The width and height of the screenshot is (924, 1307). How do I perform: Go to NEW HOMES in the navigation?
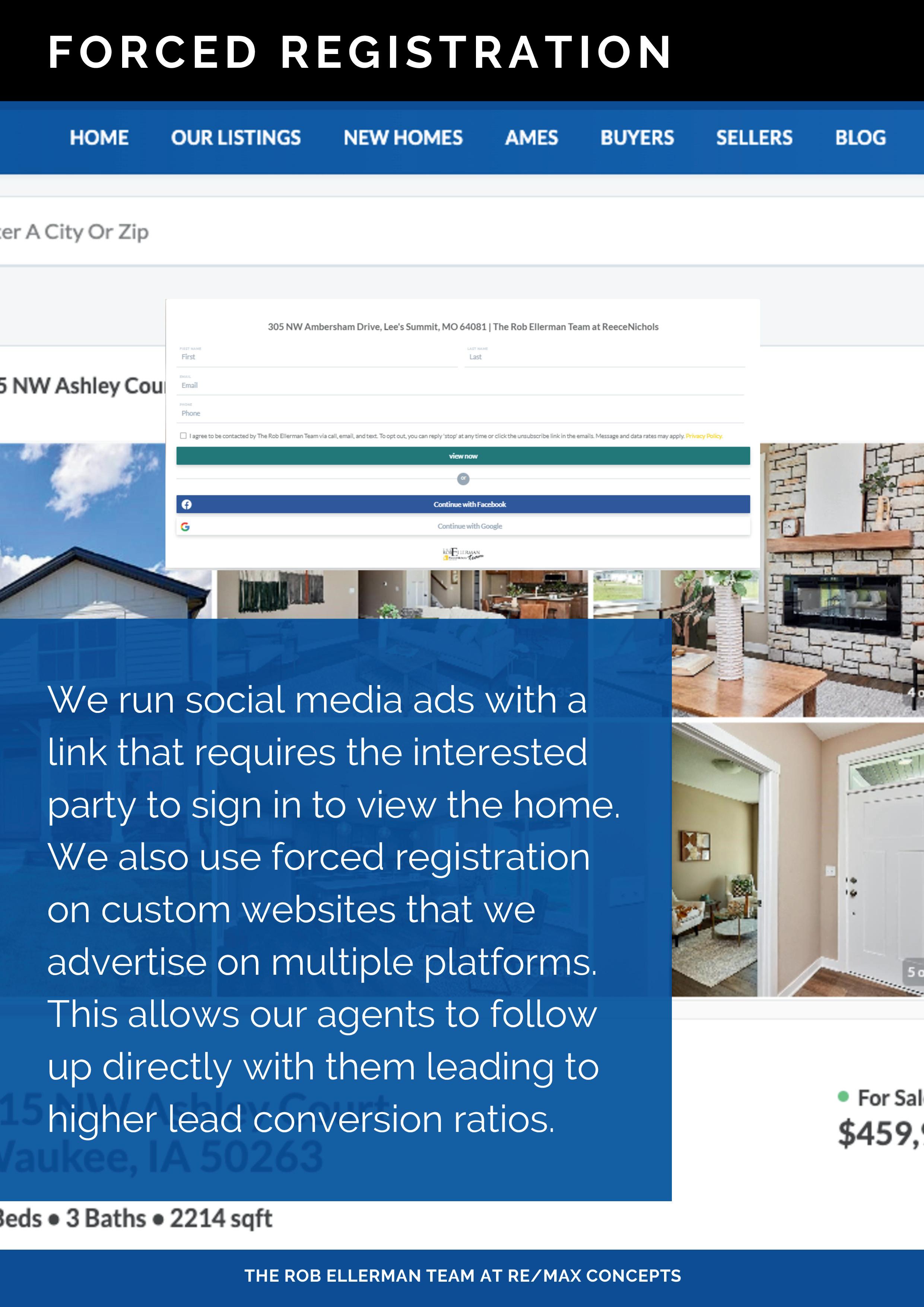[403, 138]
